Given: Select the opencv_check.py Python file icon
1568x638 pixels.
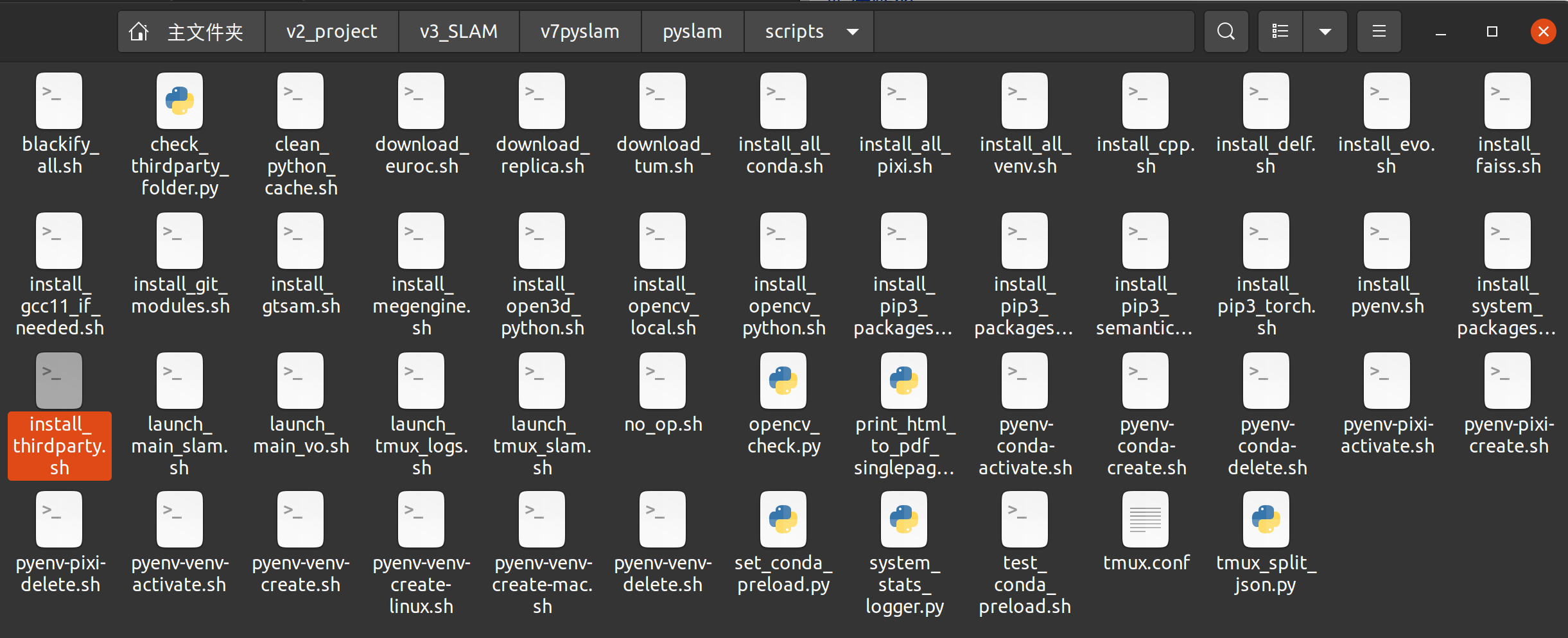Looking at the screenshot, I should pos(783,381).
